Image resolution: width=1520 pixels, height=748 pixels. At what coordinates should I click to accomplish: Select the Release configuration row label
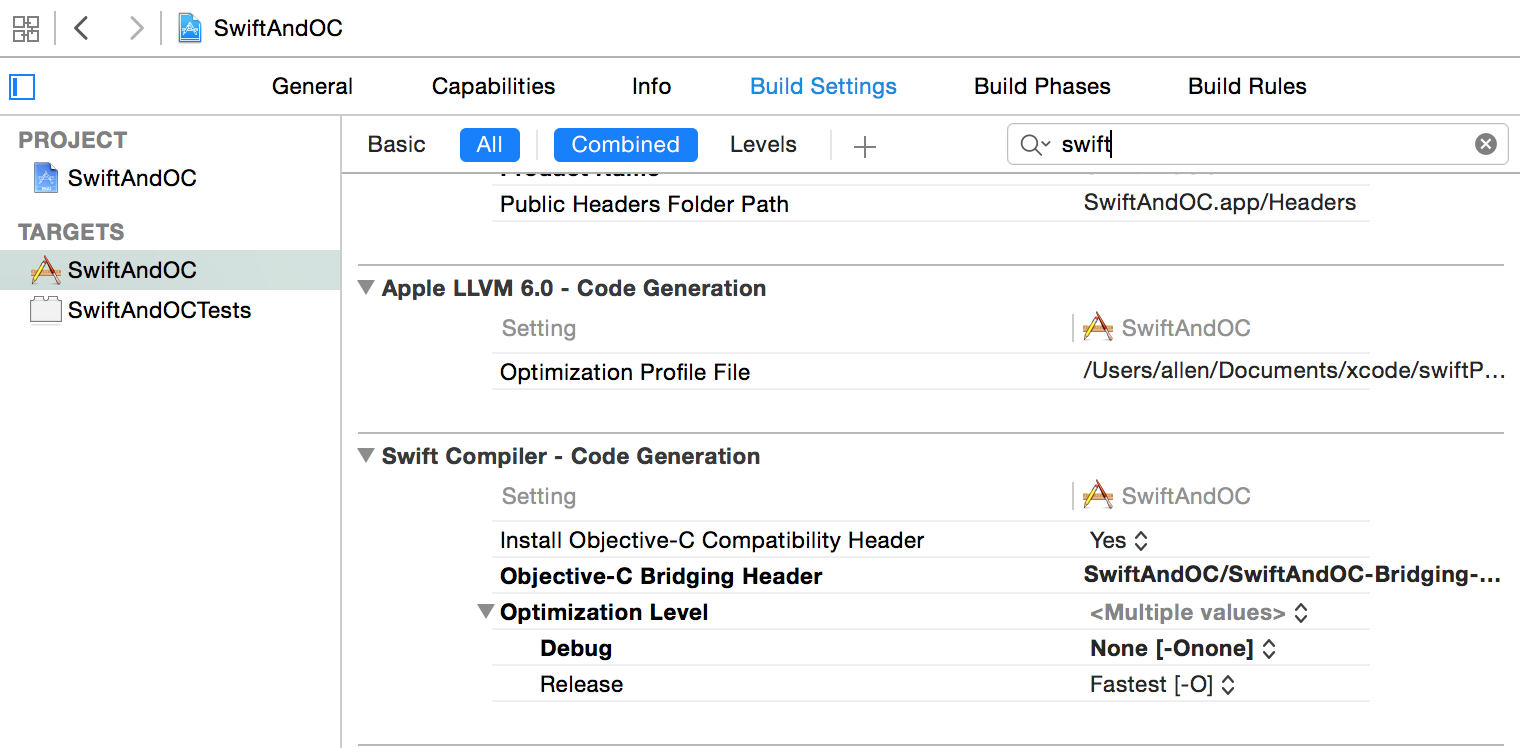tap(581, 684)
